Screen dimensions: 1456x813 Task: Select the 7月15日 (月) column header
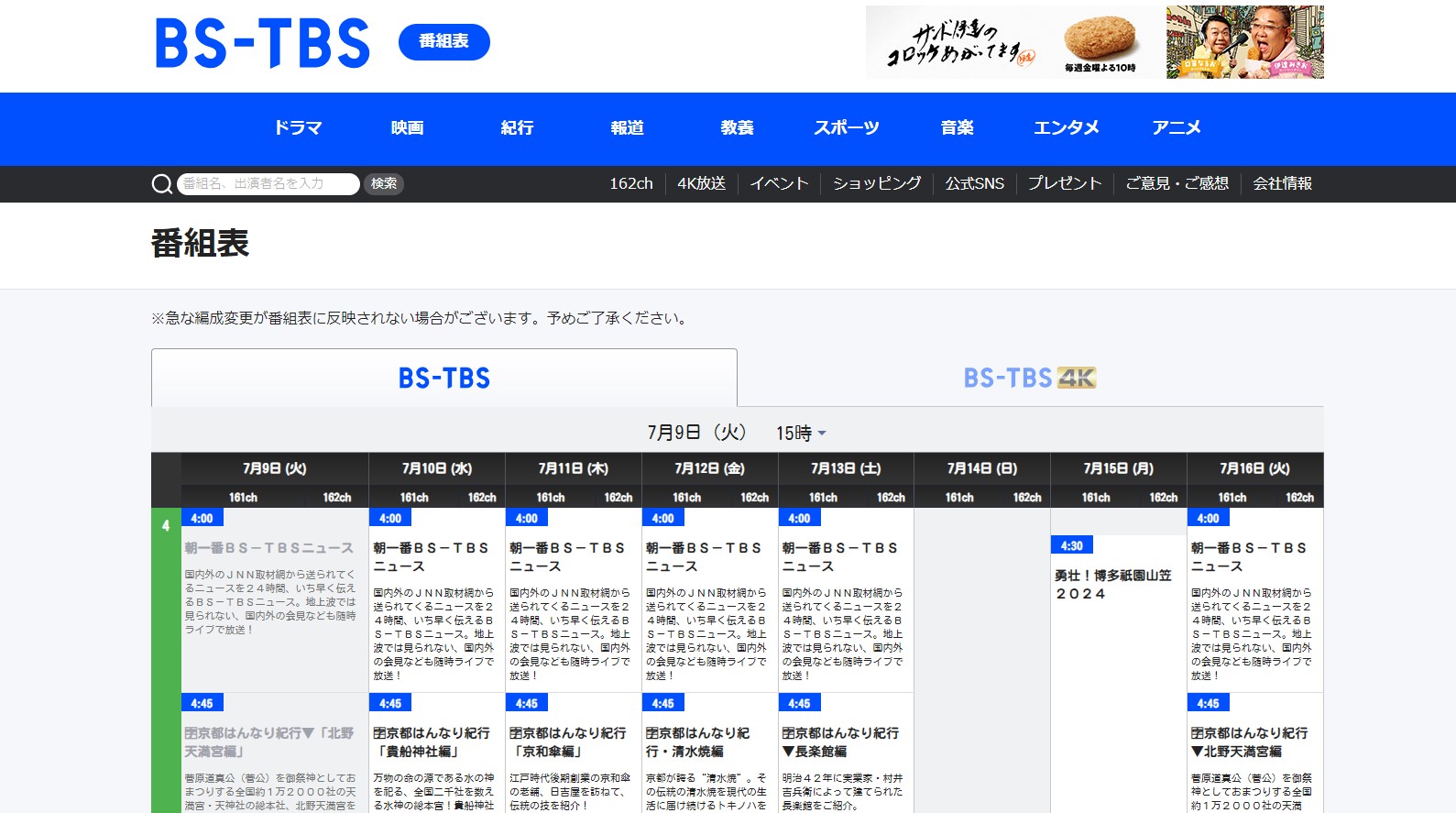(x=1119, y=468)
